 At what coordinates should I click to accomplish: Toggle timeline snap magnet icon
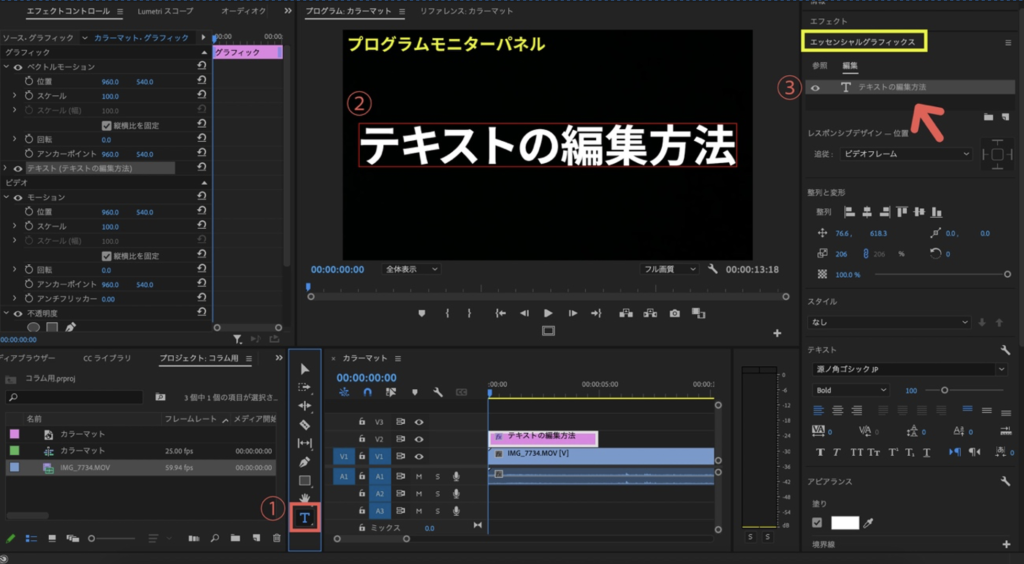tap(367, 393)
